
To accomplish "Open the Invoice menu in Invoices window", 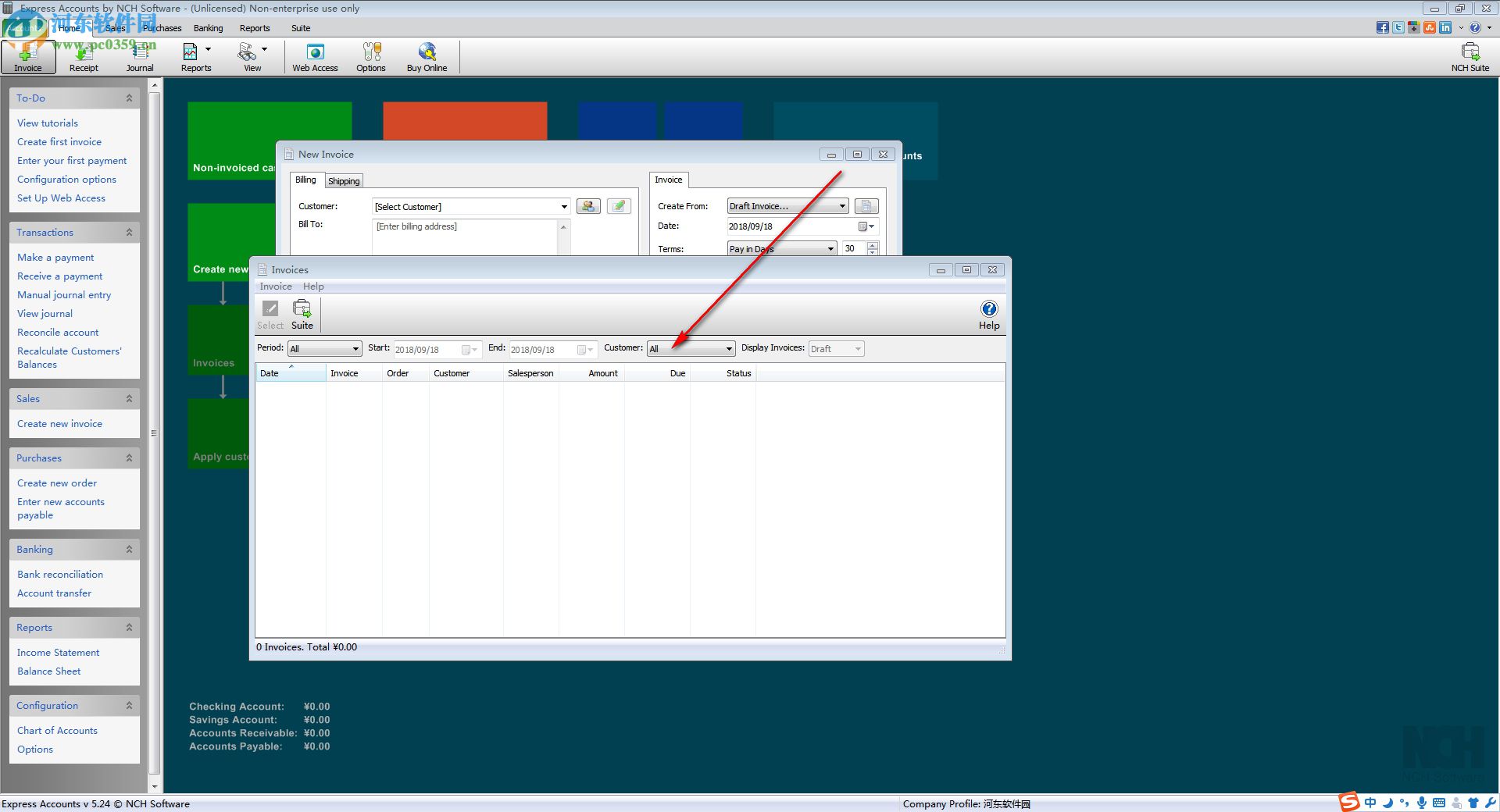I will (275, 286).
